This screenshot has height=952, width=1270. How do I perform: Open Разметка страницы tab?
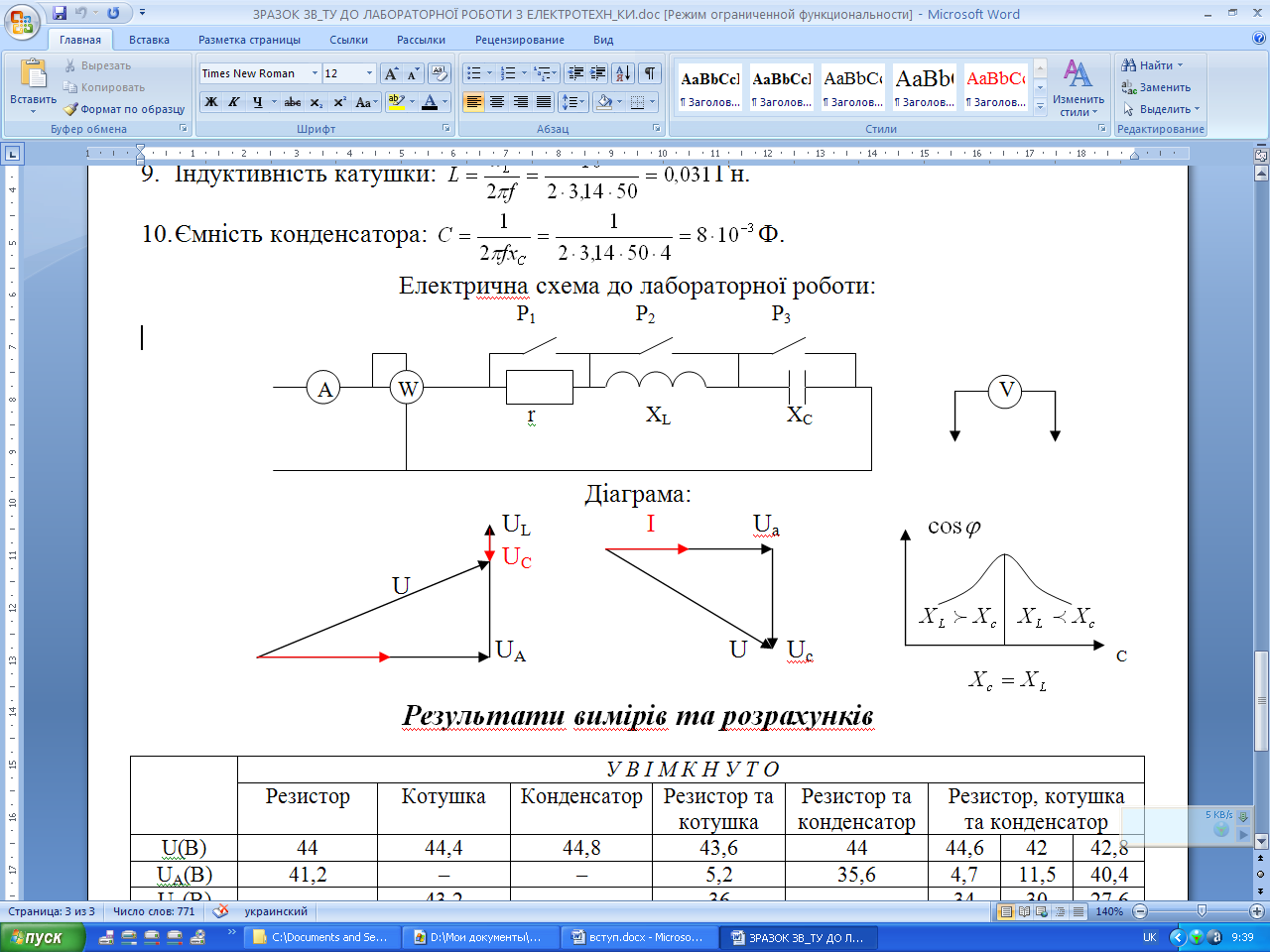(249, 40)
